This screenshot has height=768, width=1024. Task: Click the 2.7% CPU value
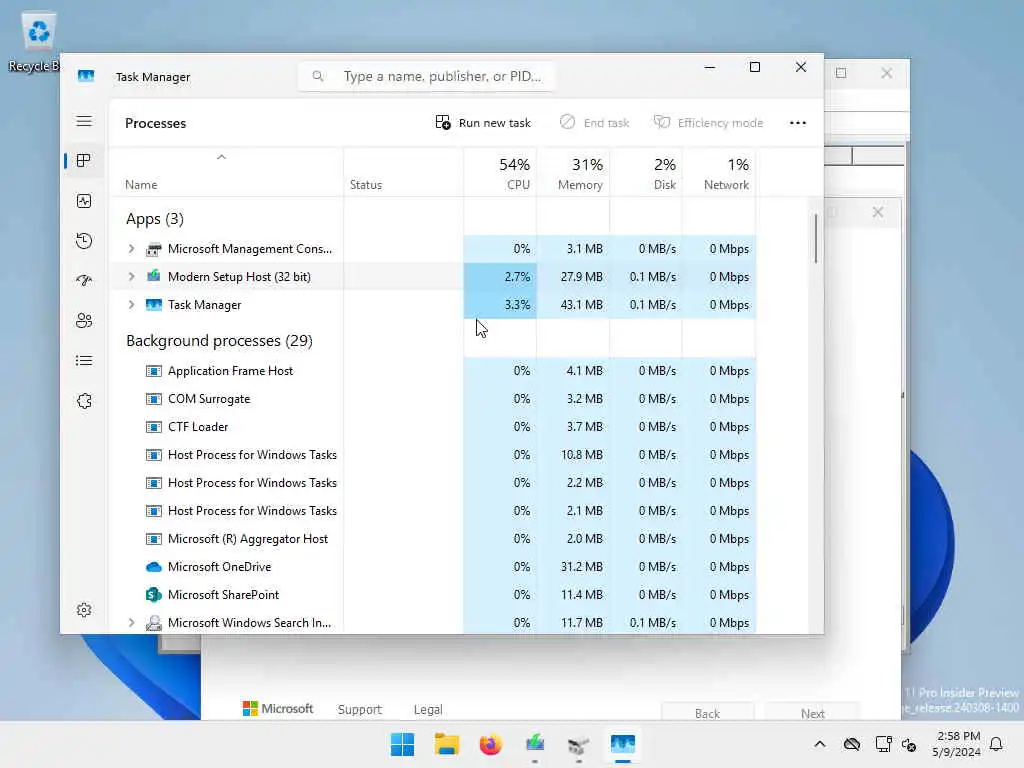coord(517,277)
